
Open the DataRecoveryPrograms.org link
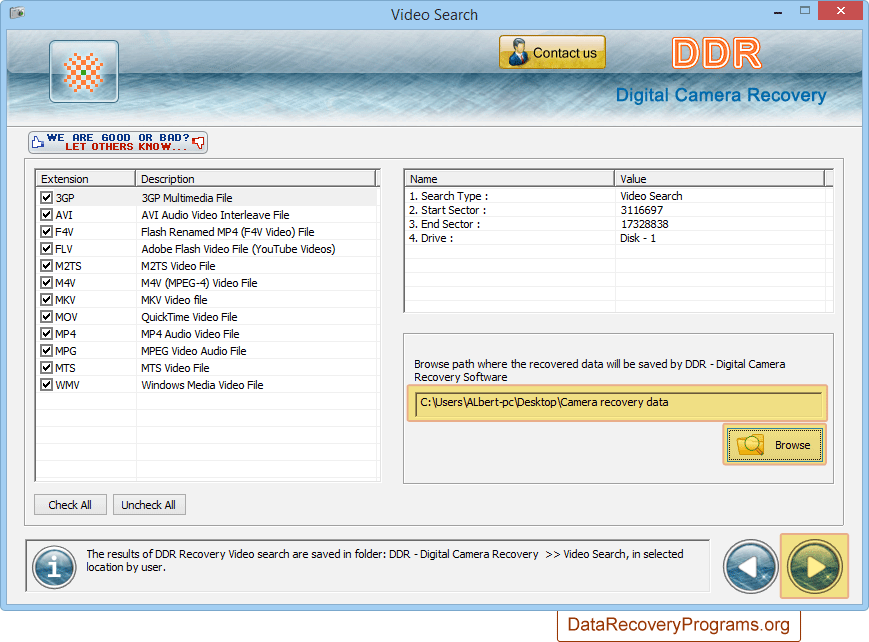pyautogui.click(x=679, y=625)
